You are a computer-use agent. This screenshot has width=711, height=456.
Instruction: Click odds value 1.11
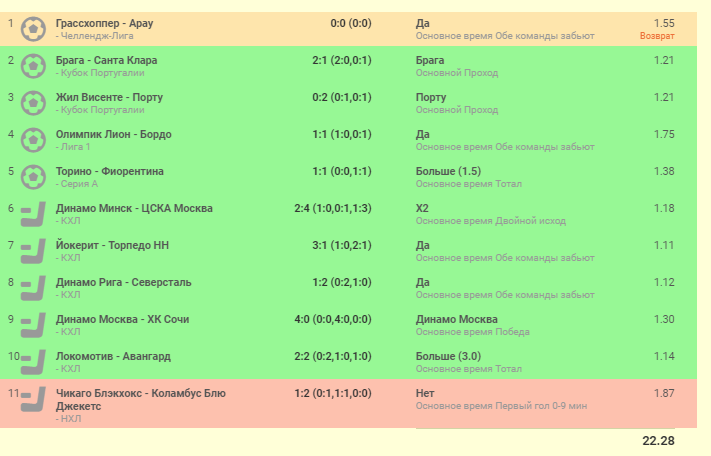[x=664, y=245]
